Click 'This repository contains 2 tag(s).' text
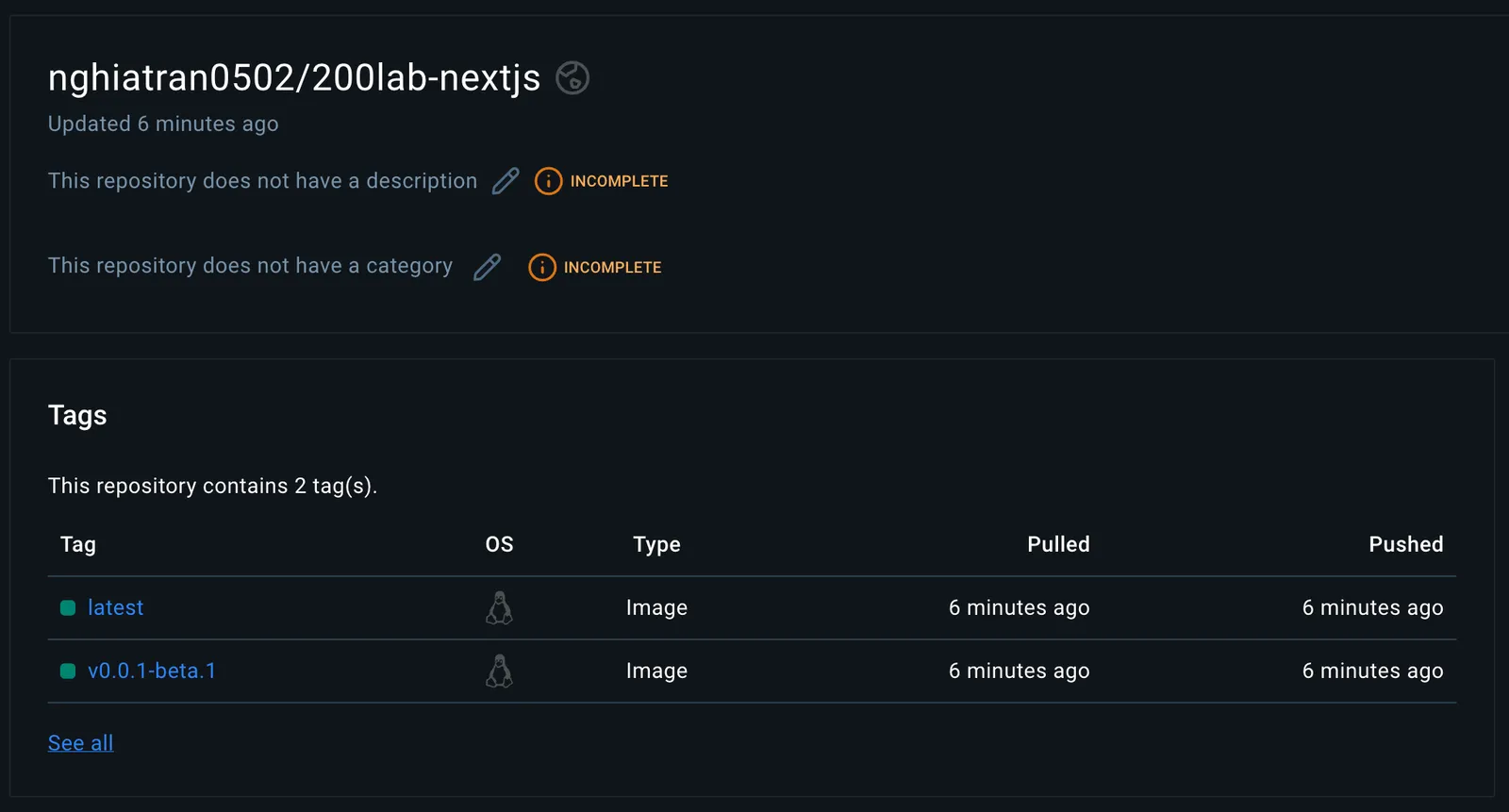The image size is (1509, 812). coord(212,486)
